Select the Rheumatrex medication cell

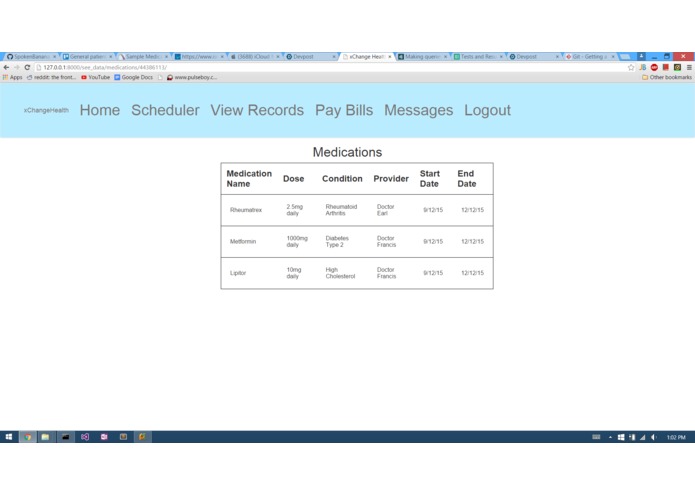[x=246, y=210]
